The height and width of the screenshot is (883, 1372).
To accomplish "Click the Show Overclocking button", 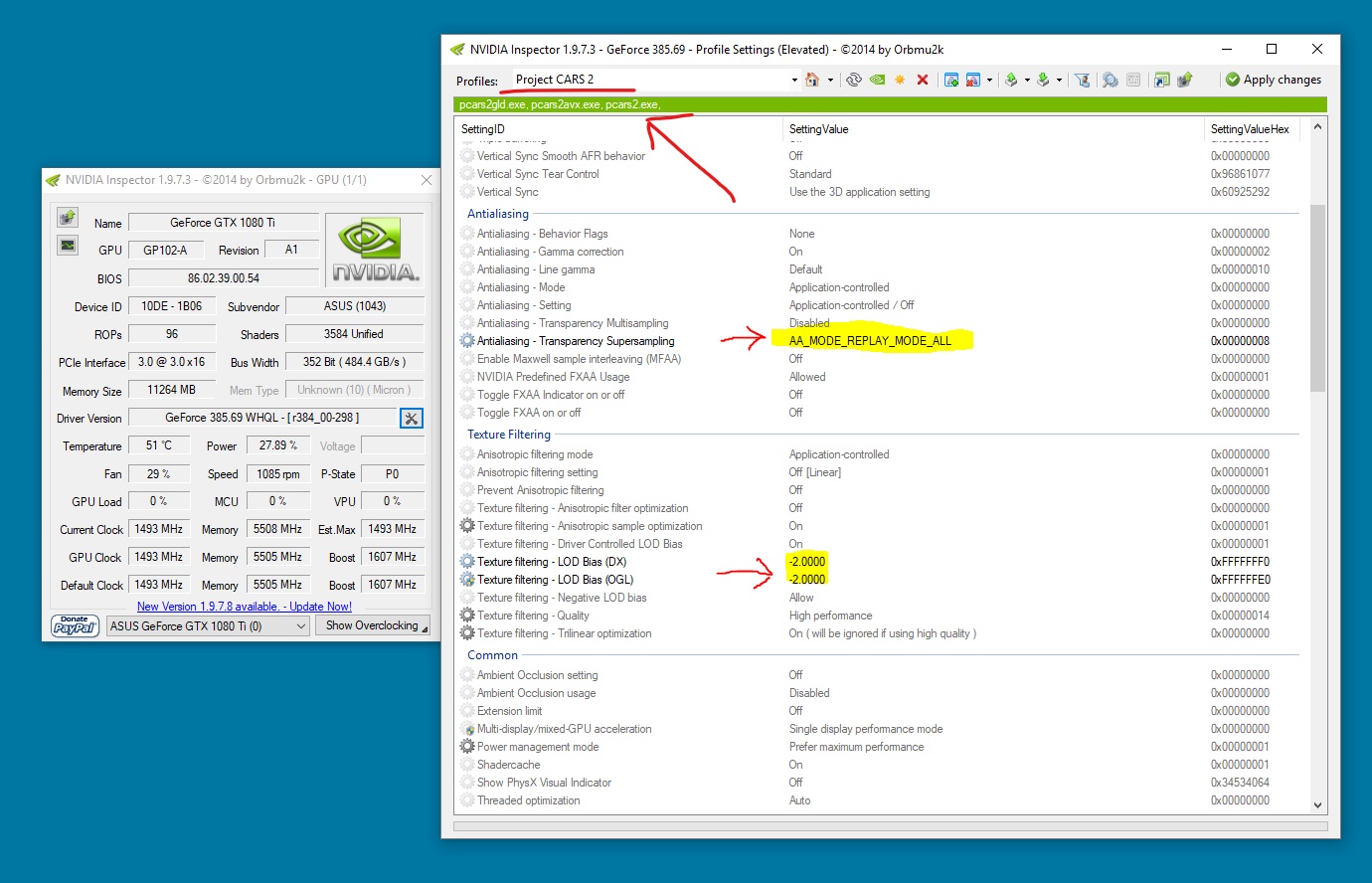I will click(373, 626).
